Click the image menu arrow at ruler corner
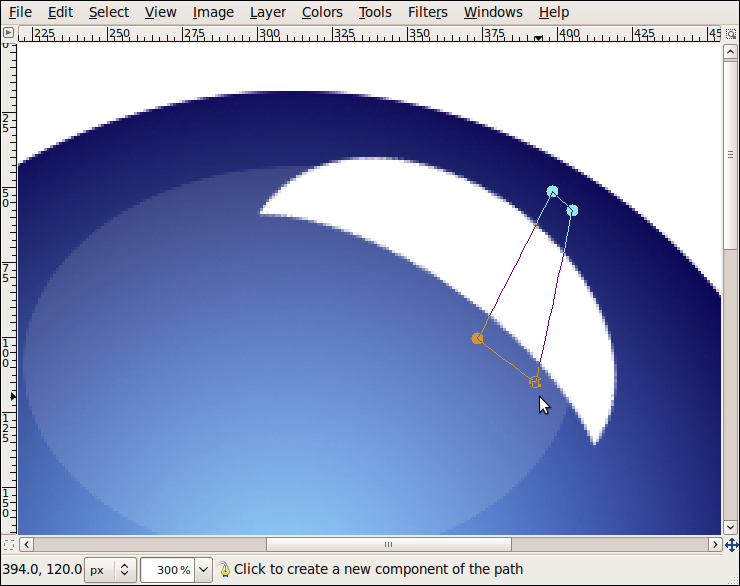The width and height of the screenshot is (740, 586). click(8, 33)
